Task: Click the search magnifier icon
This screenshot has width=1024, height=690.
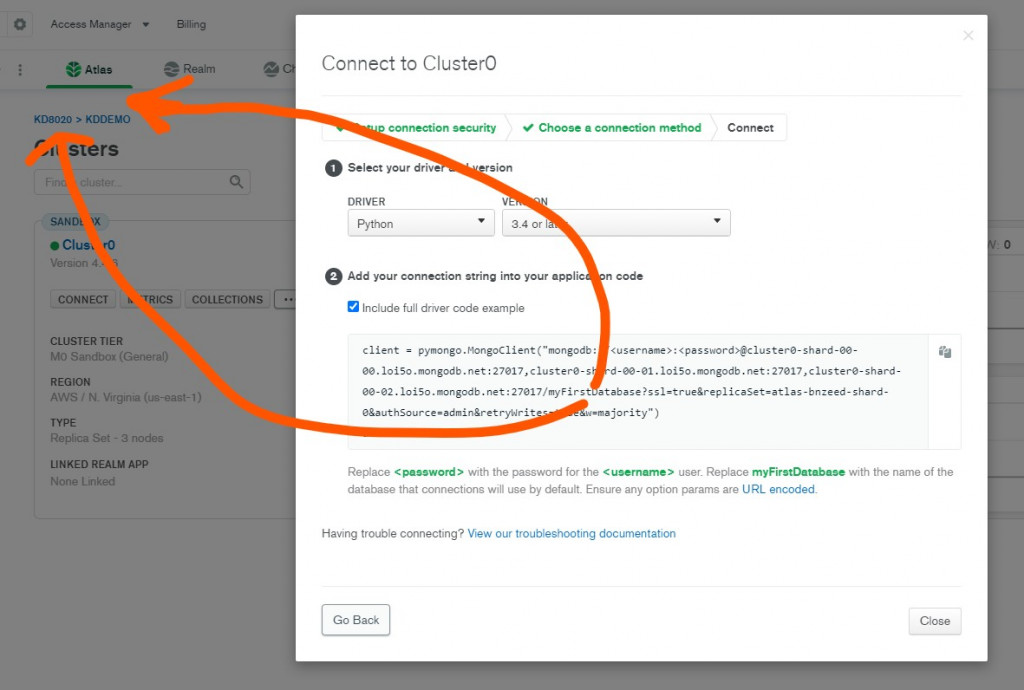Action: (x=236, y=182)
